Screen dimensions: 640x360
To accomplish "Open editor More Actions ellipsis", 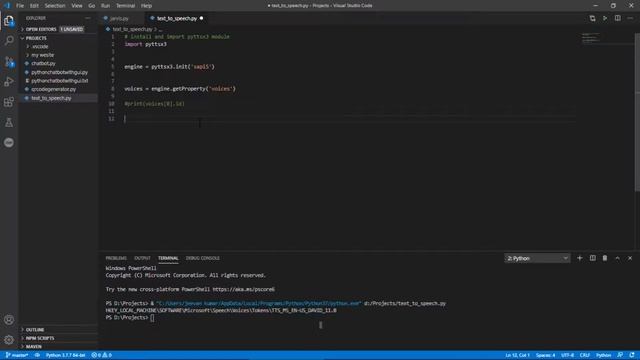I will (630, 18).
